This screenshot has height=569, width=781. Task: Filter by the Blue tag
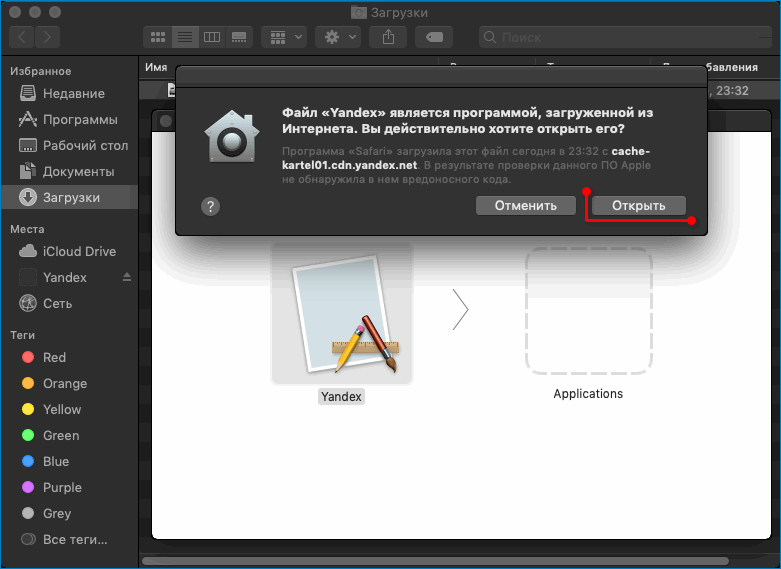(69, 461)
